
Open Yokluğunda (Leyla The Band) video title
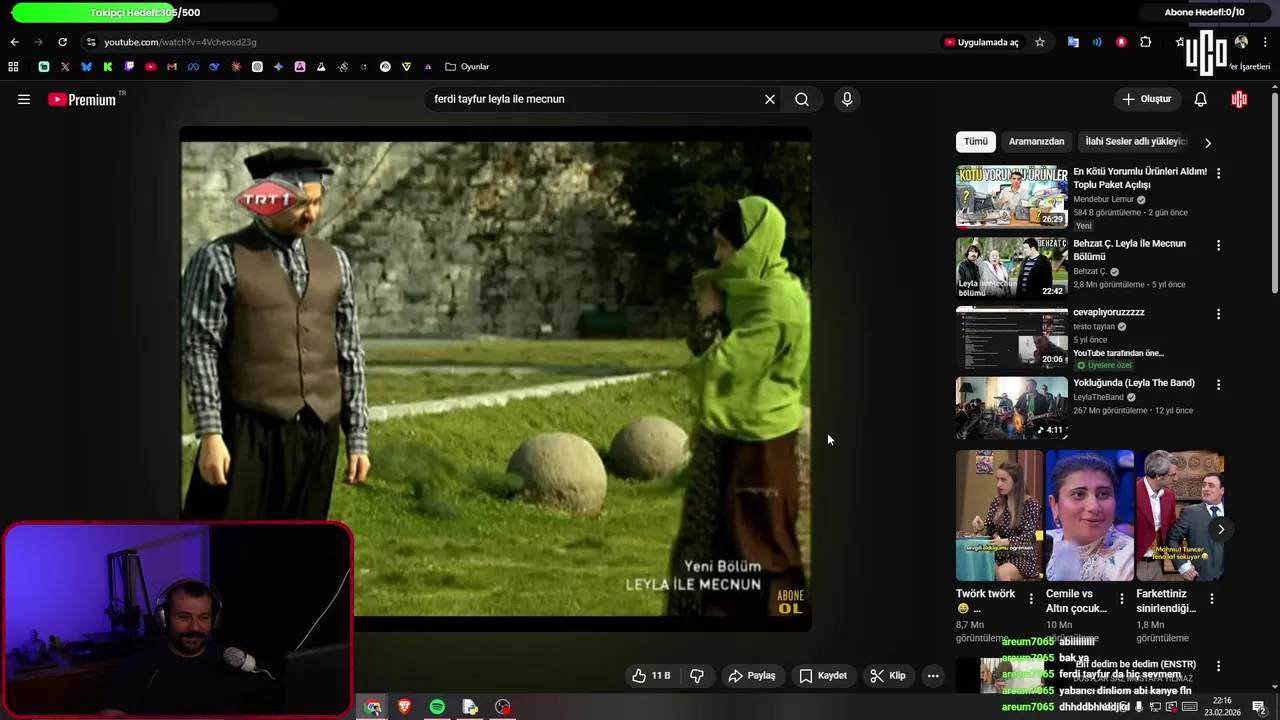pyautogui.click(x=1134, y=383)
